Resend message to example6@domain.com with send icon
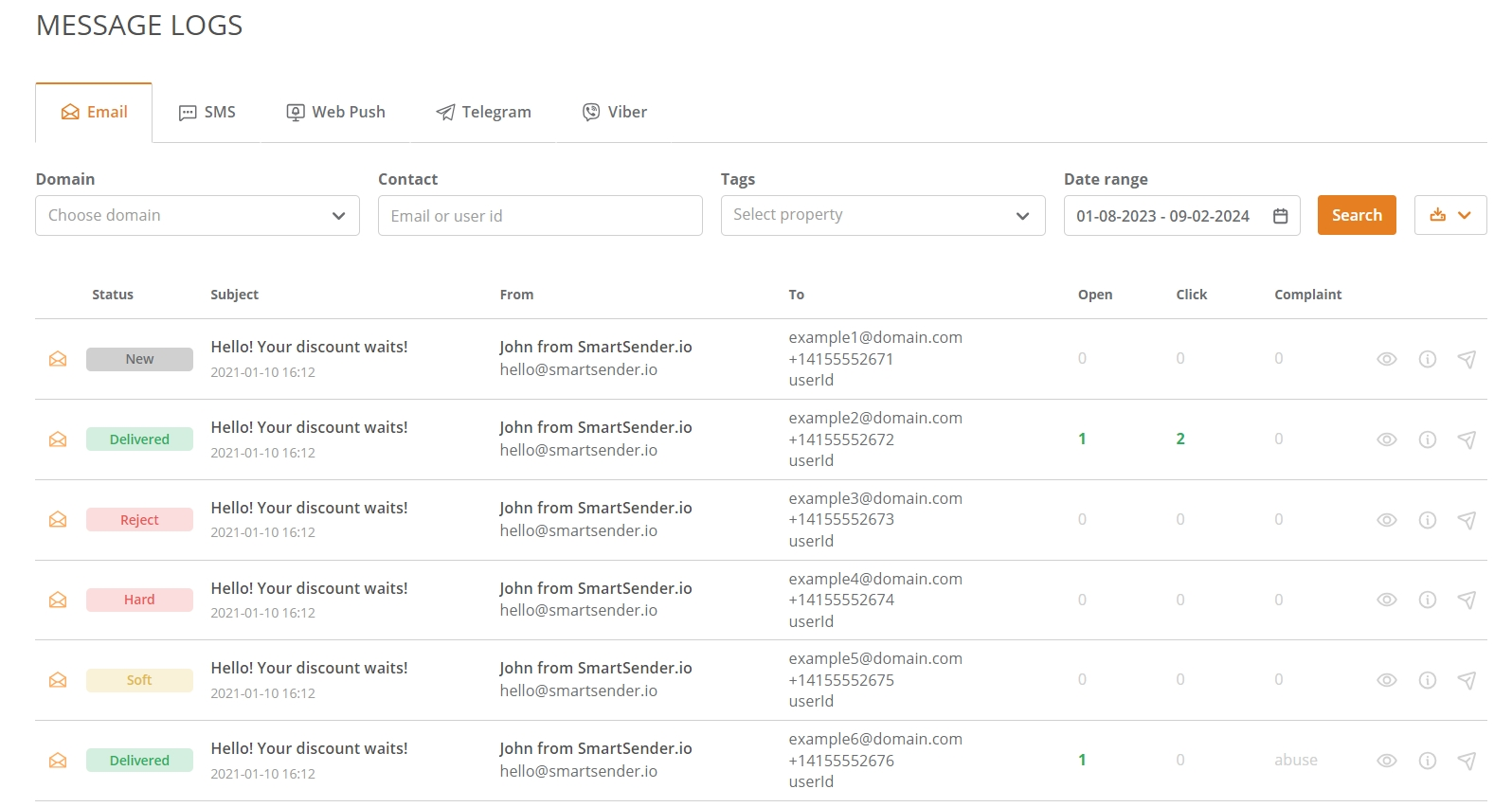Screen dimensions: 1512x807 point(1467,761)
